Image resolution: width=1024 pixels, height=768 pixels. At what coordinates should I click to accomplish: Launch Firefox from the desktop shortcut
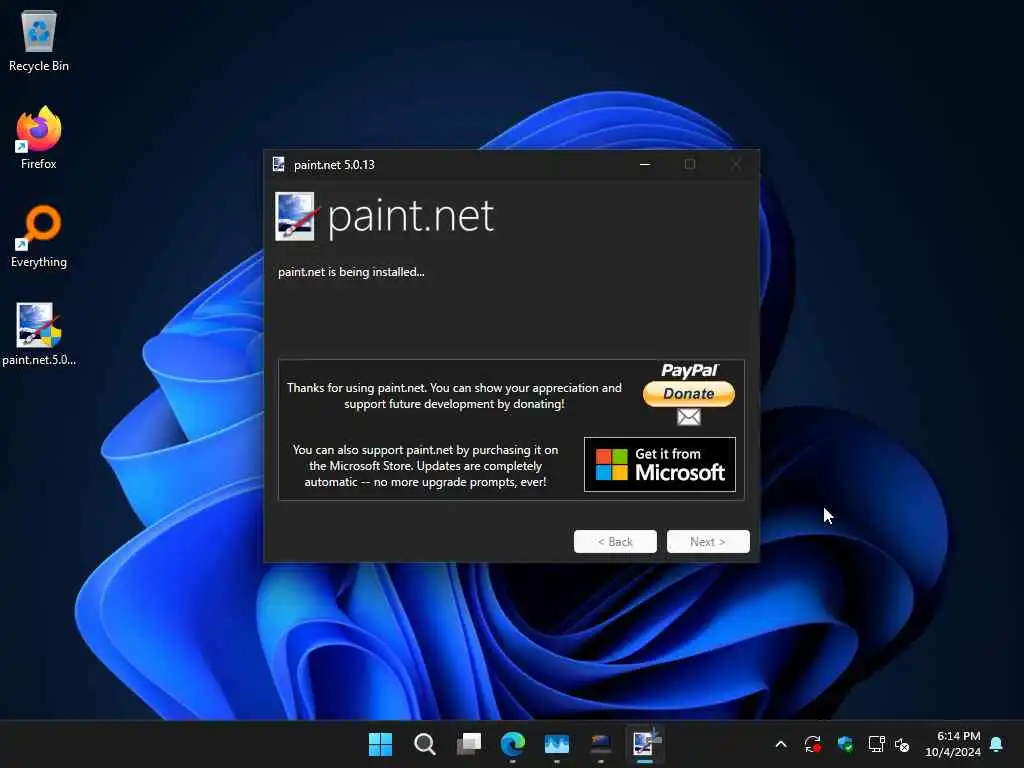39,138
